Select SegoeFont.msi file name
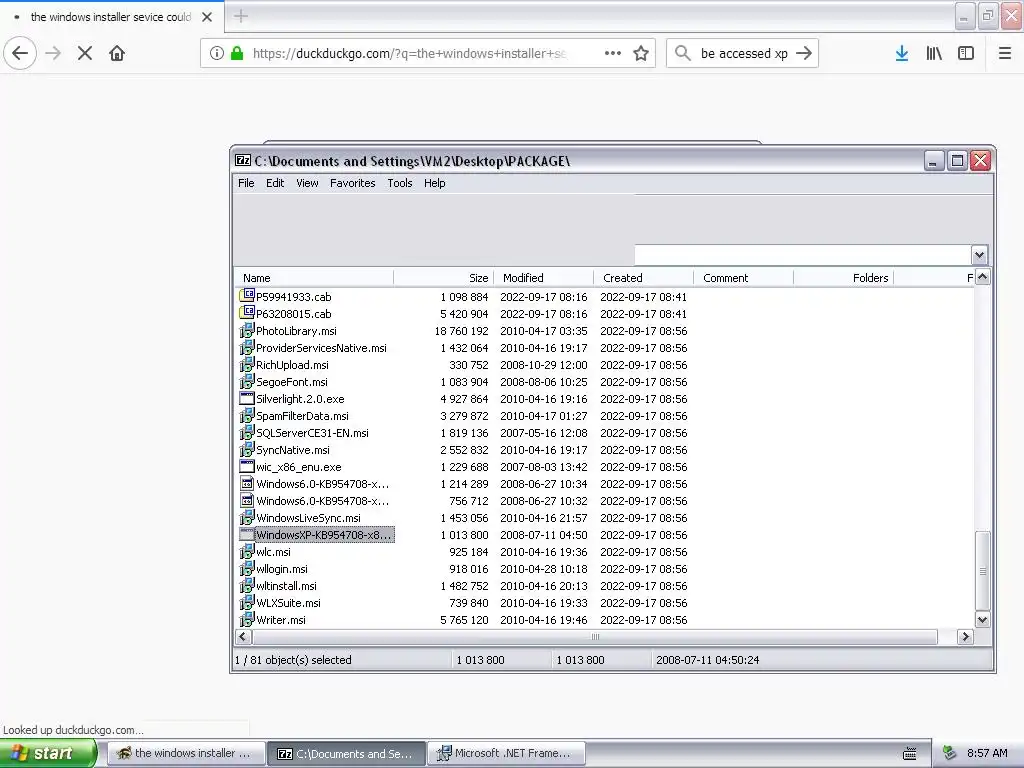This screenshot has height=768, width=1024. [x=291, y=381]
